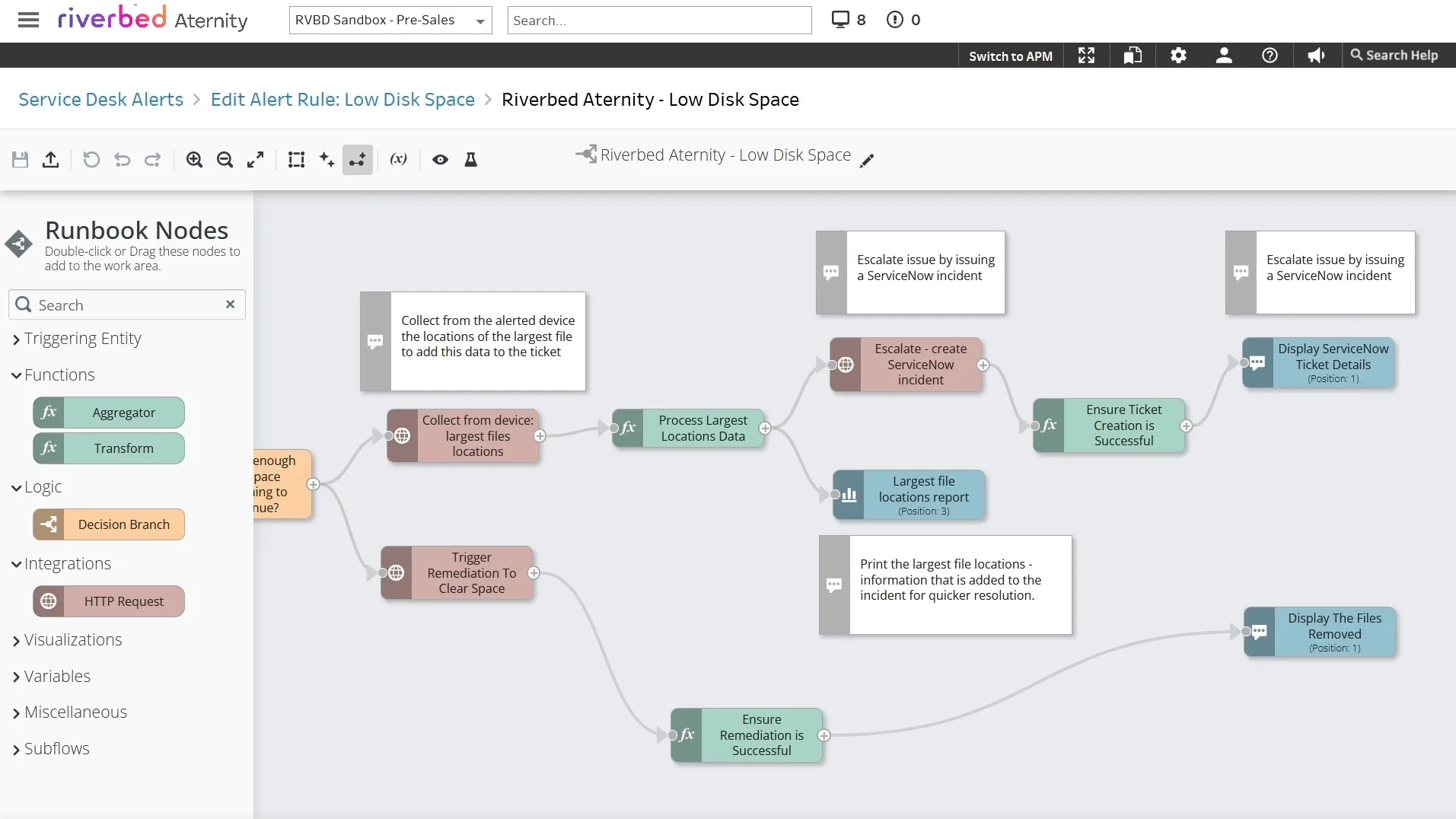Screen dimensions: 1456x819
Task: Click the zoom in magnifier icon
Action: pyautogui.click(x=194, y=159)
